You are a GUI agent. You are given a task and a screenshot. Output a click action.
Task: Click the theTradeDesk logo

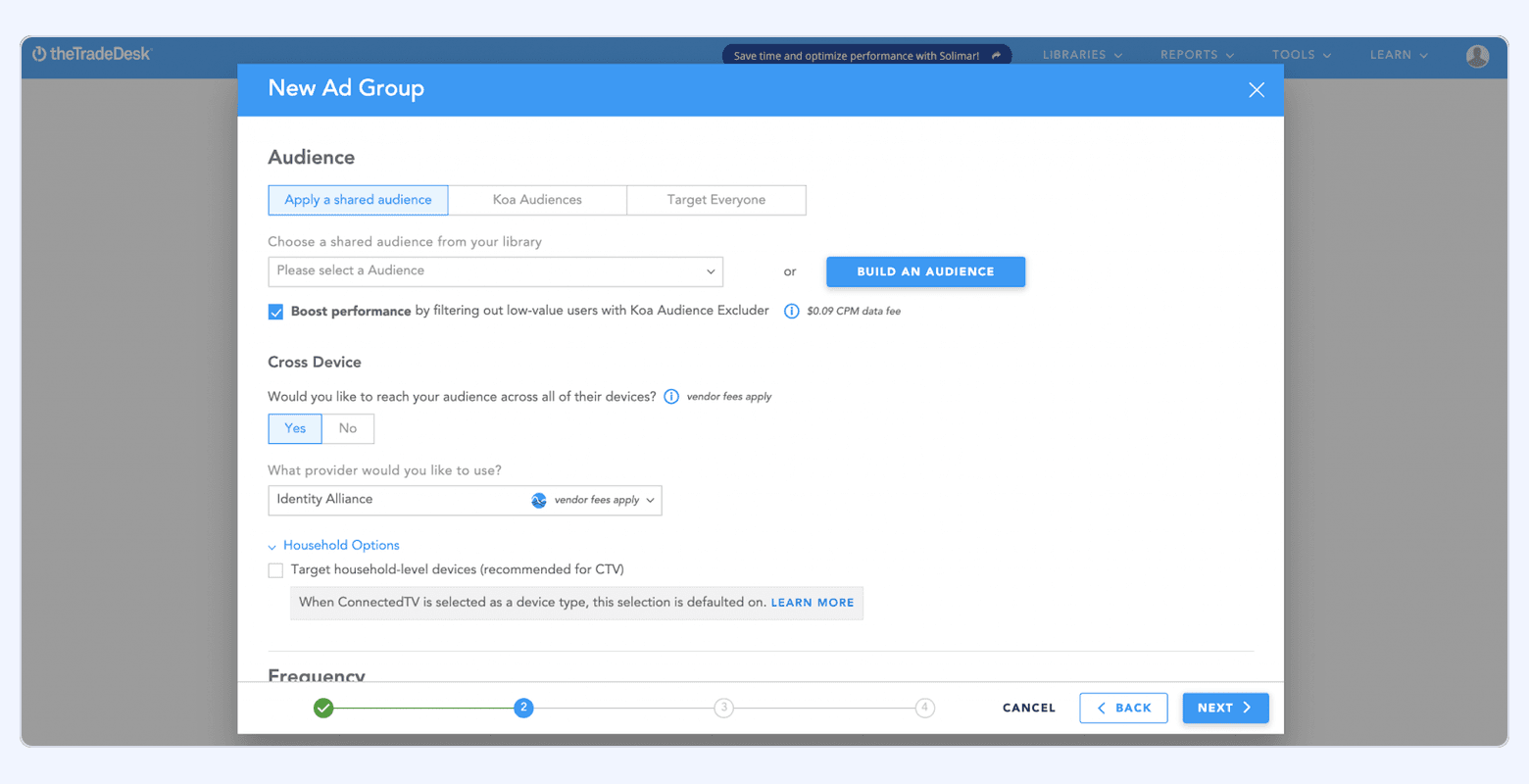[92, 54]
